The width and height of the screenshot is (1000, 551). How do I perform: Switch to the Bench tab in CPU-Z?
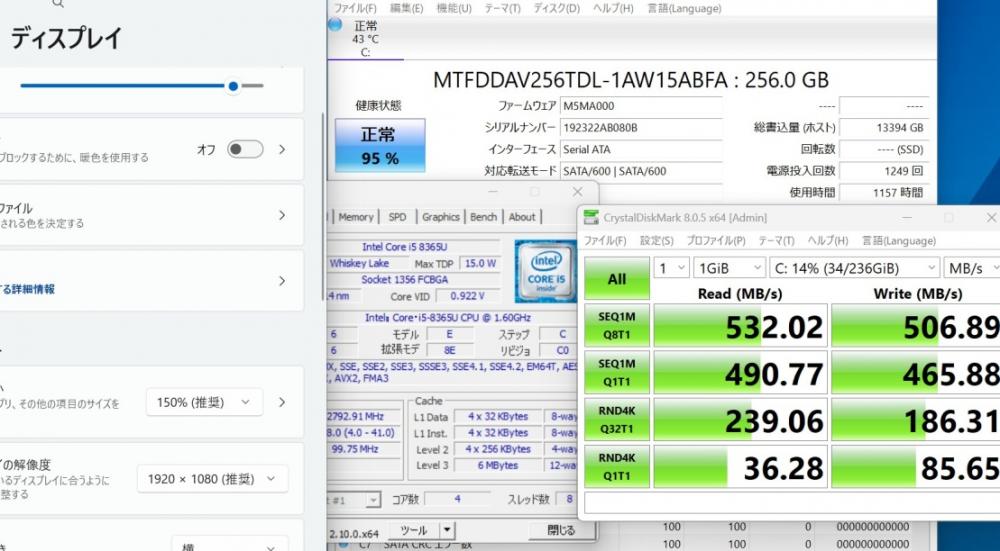483,217
